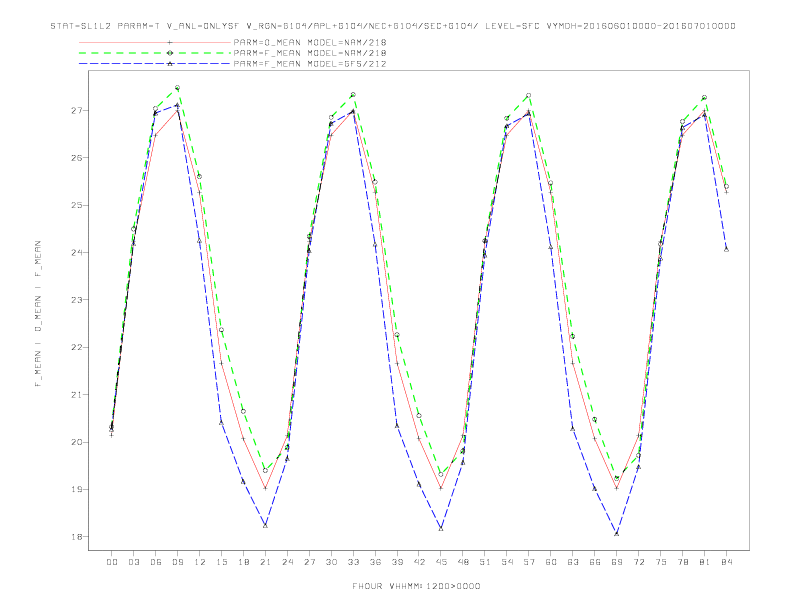Click x-axis tick label 03
Image resolution: width=792 pixels, height=612 pixels.
[133, 562]
